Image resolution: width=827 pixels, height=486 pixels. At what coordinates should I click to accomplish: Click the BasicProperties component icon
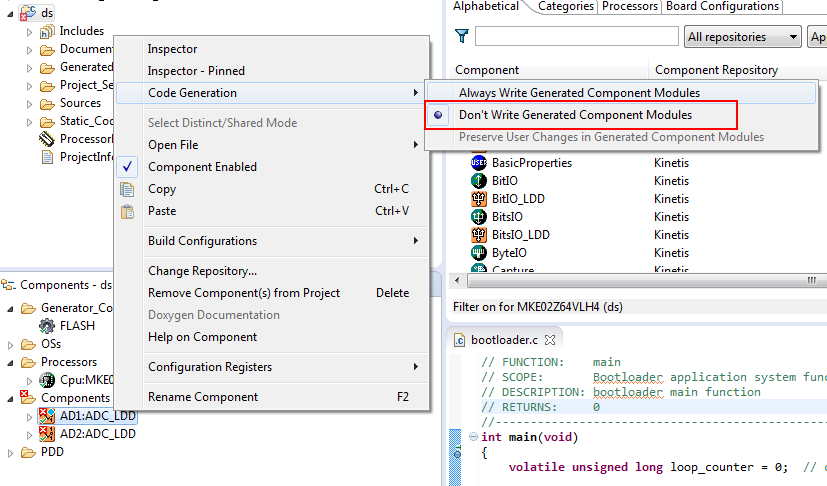click(x=479, y=163)
